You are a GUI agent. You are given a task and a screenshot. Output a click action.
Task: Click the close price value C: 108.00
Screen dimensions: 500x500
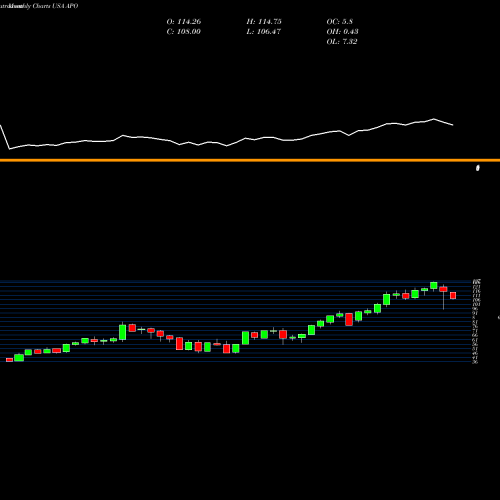click(184, 32)
